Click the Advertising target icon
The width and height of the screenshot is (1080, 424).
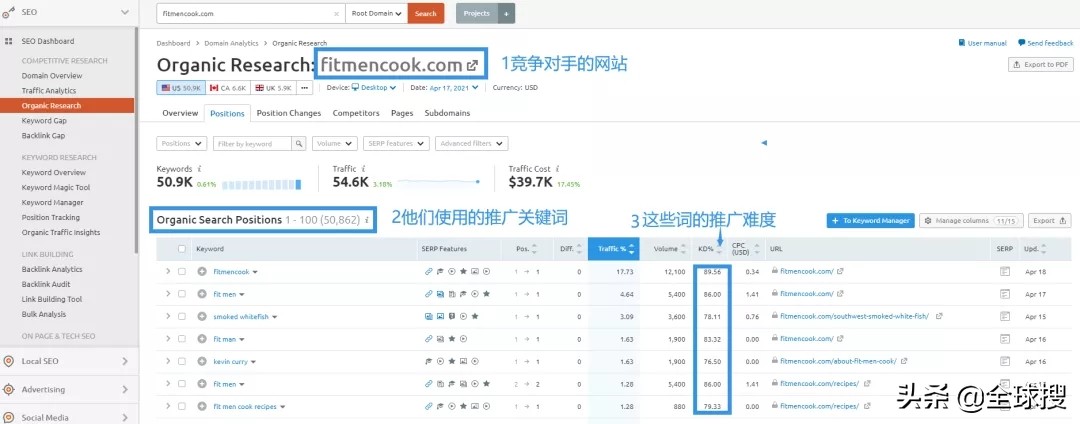pyautogui.click(x=9, y=390)
